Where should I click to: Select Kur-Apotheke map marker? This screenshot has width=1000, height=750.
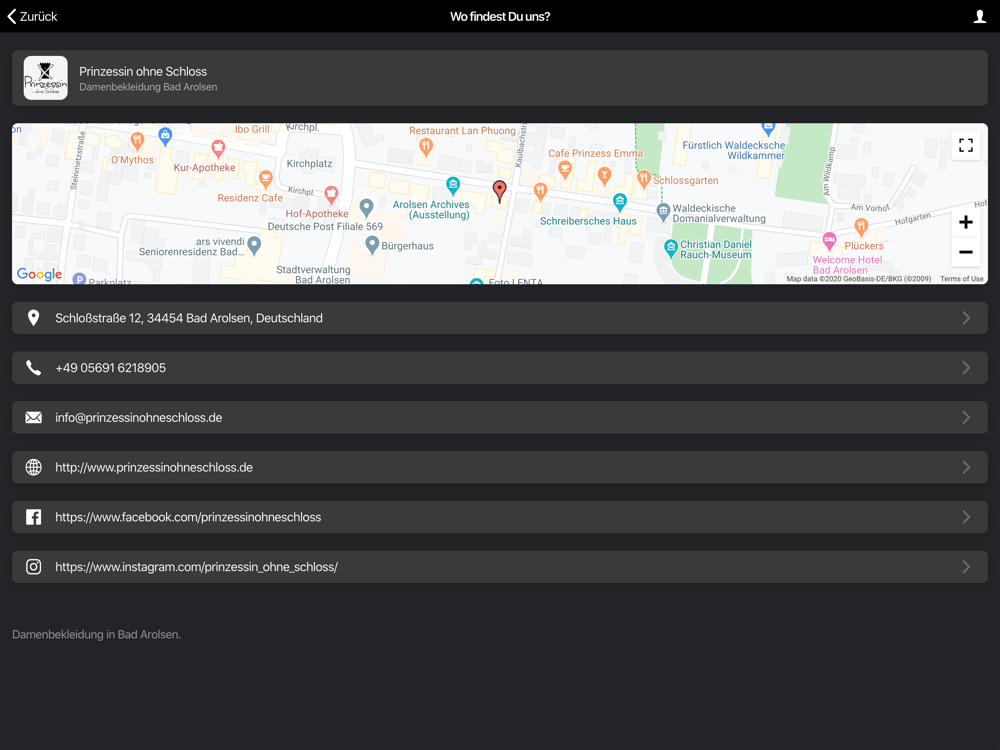[218, 149]
